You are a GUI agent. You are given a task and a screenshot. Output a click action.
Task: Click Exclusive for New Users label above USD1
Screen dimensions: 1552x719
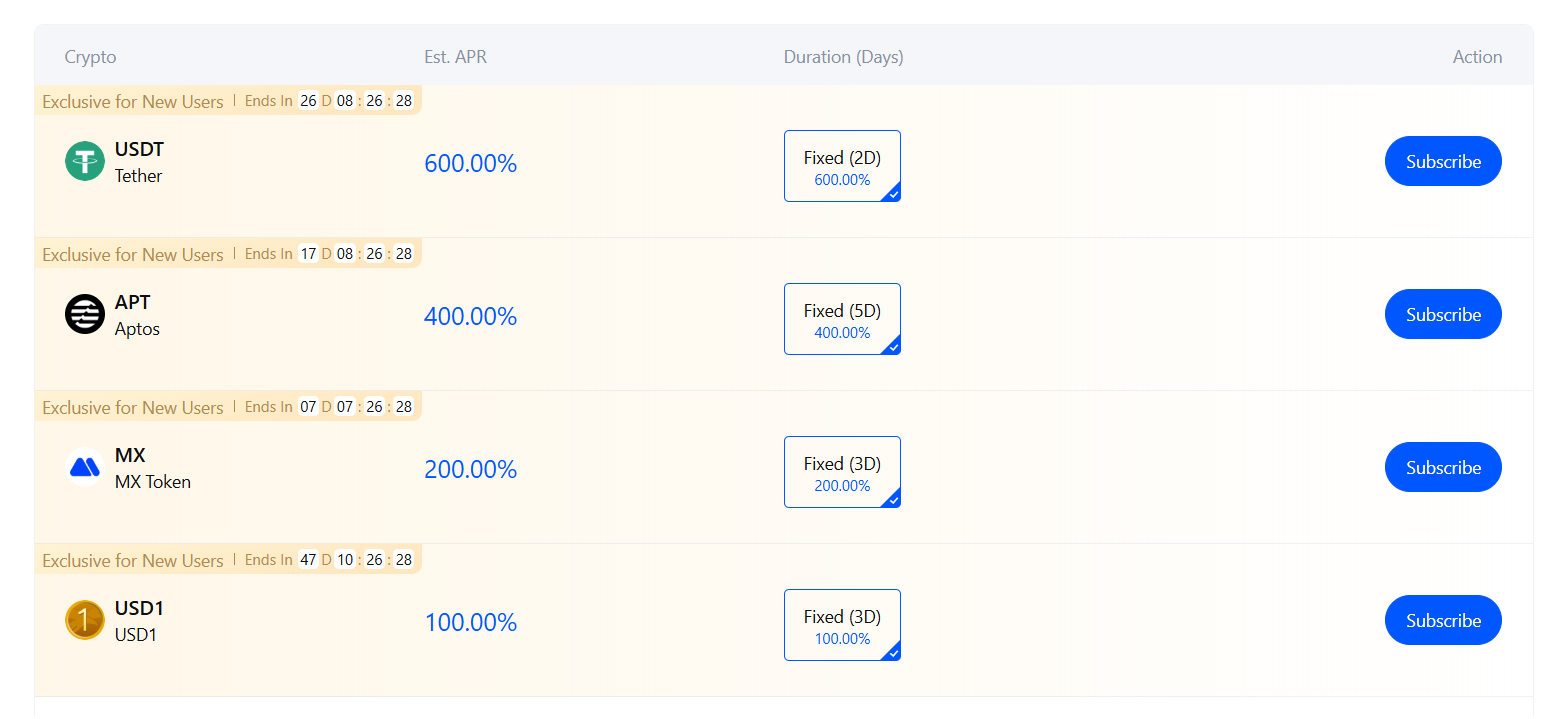point(133,560)
